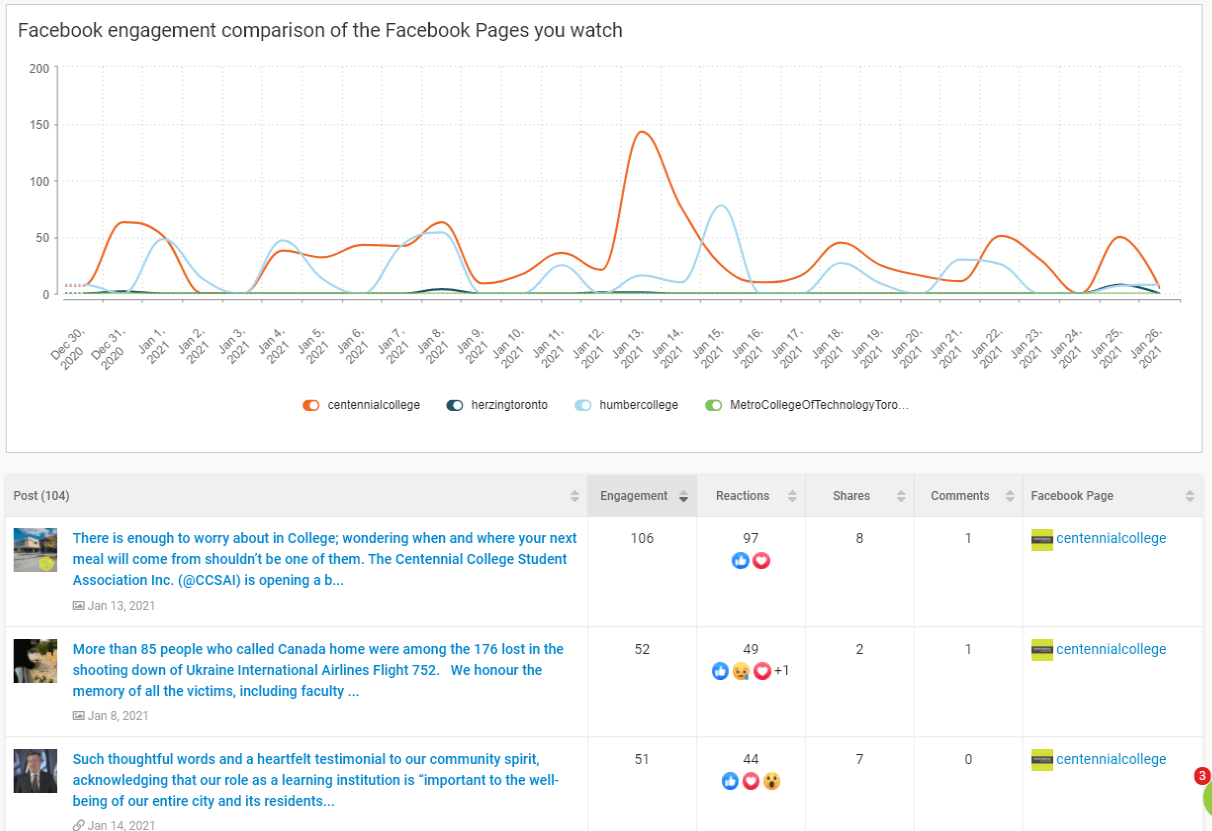Click the image icon beside Jan 8, 2021

[78, 716]
